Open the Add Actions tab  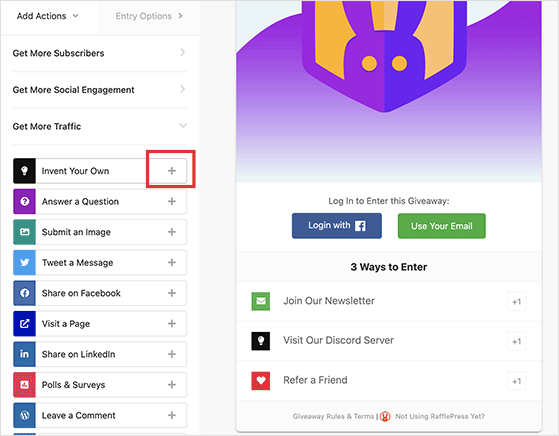coord(47,16)
